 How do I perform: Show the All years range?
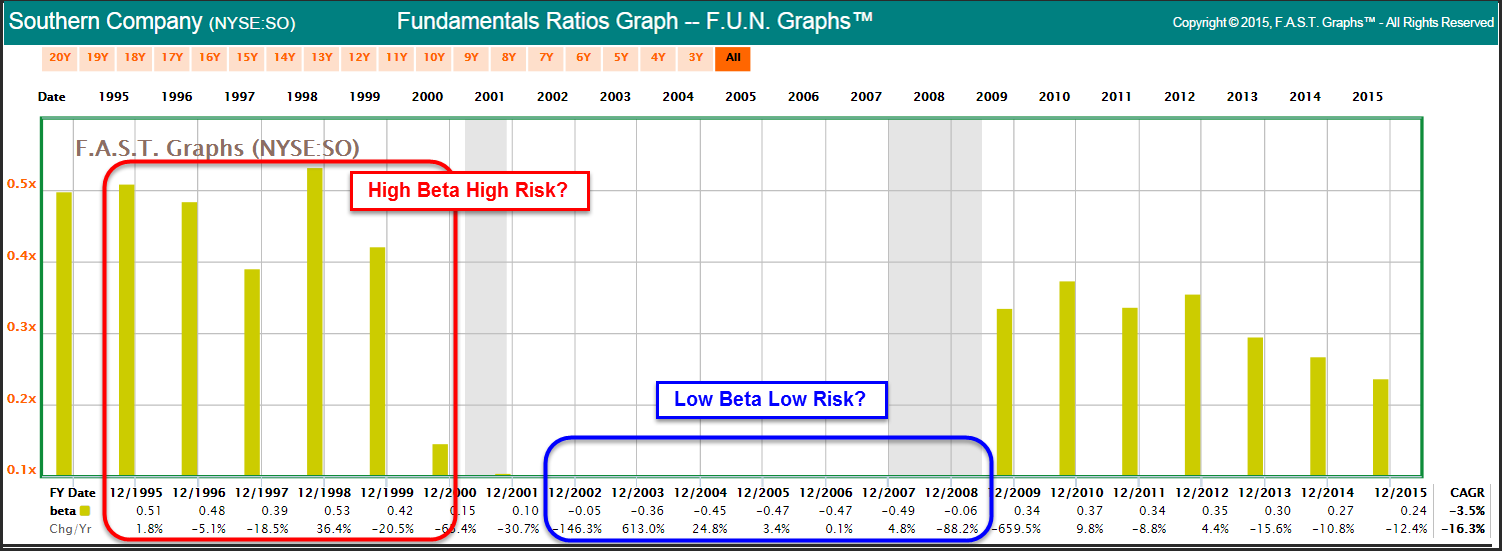733,58
